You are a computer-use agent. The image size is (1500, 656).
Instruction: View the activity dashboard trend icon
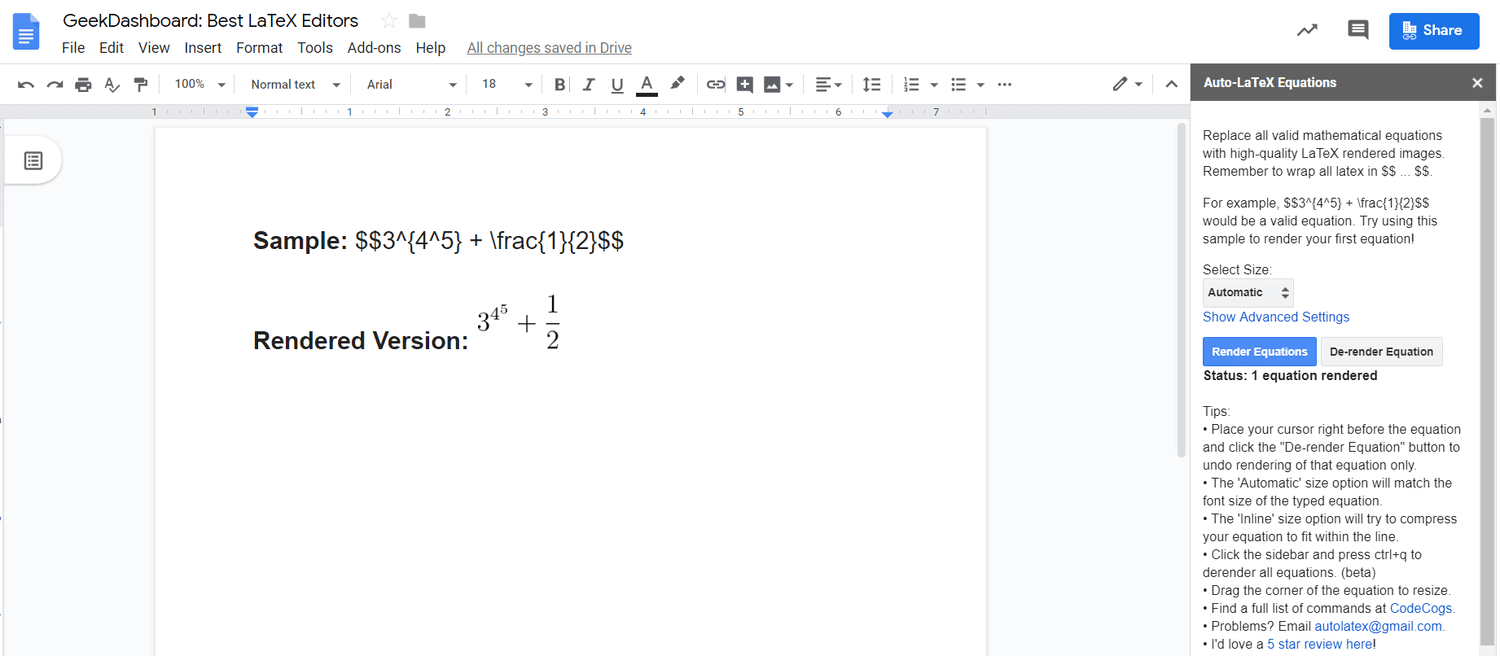tap(1307, 30)
